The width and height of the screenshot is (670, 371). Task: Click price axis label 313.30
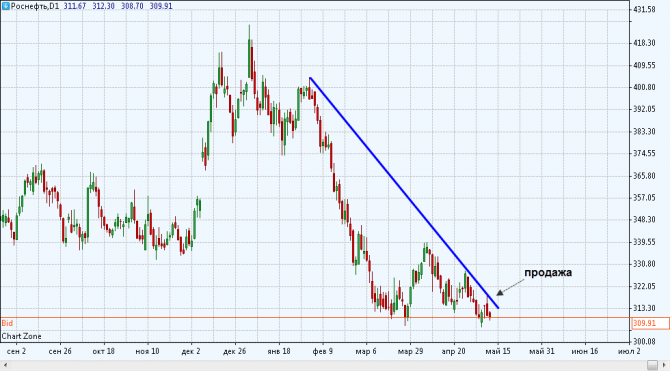(644, 308)
